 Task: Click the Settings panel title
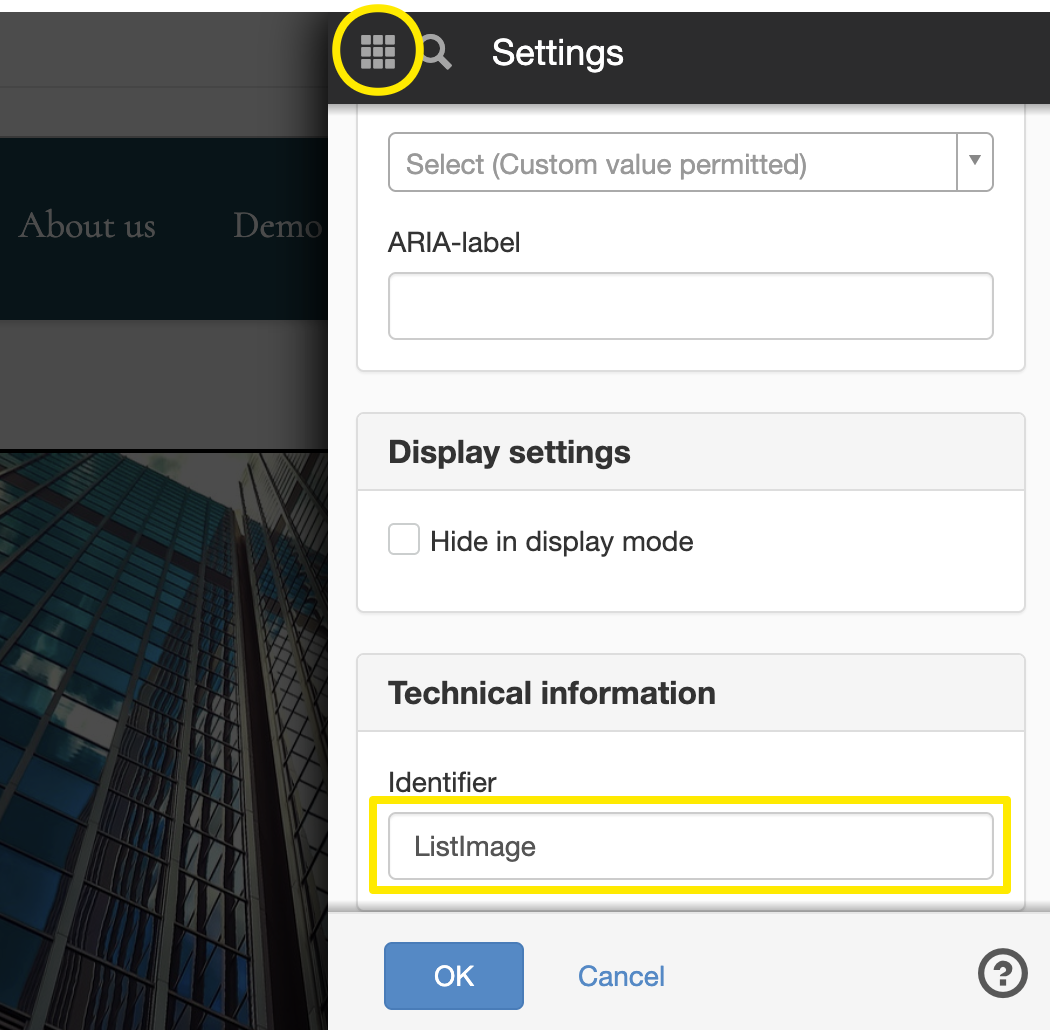[557, 53]
